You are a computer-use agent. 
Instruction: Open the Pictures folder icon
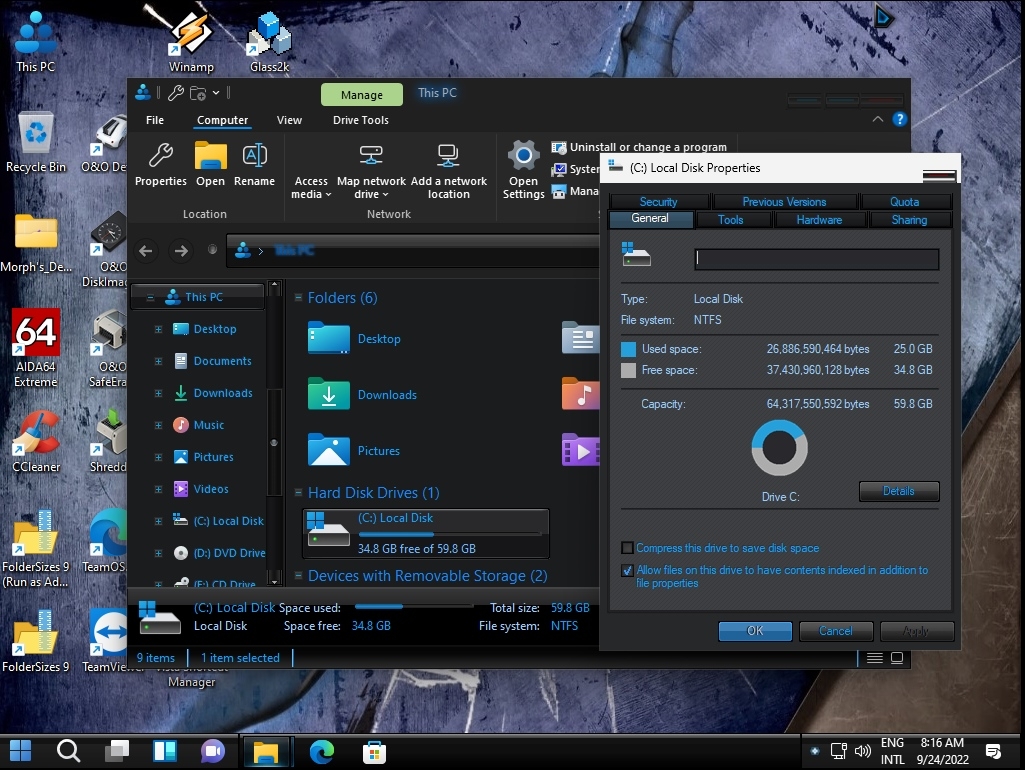(x=329, y=451)
